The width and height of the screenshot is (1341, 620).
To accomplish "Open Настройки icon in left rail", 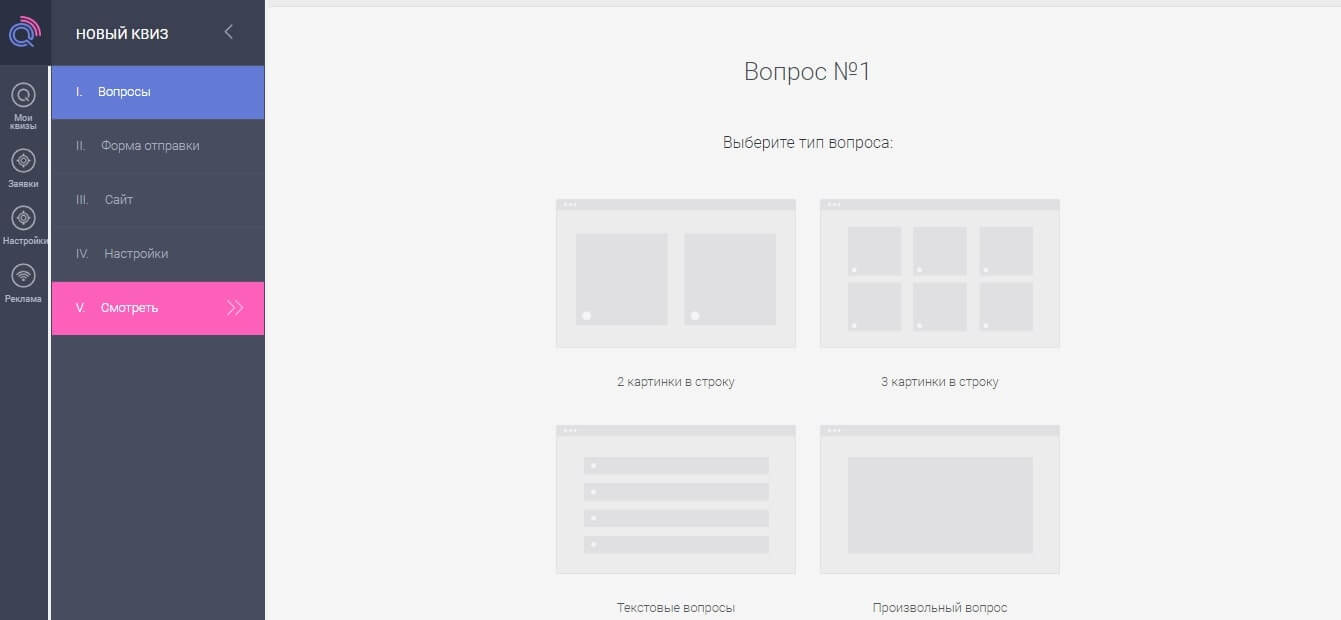I will pyautogui.click(x=23, y=218).
